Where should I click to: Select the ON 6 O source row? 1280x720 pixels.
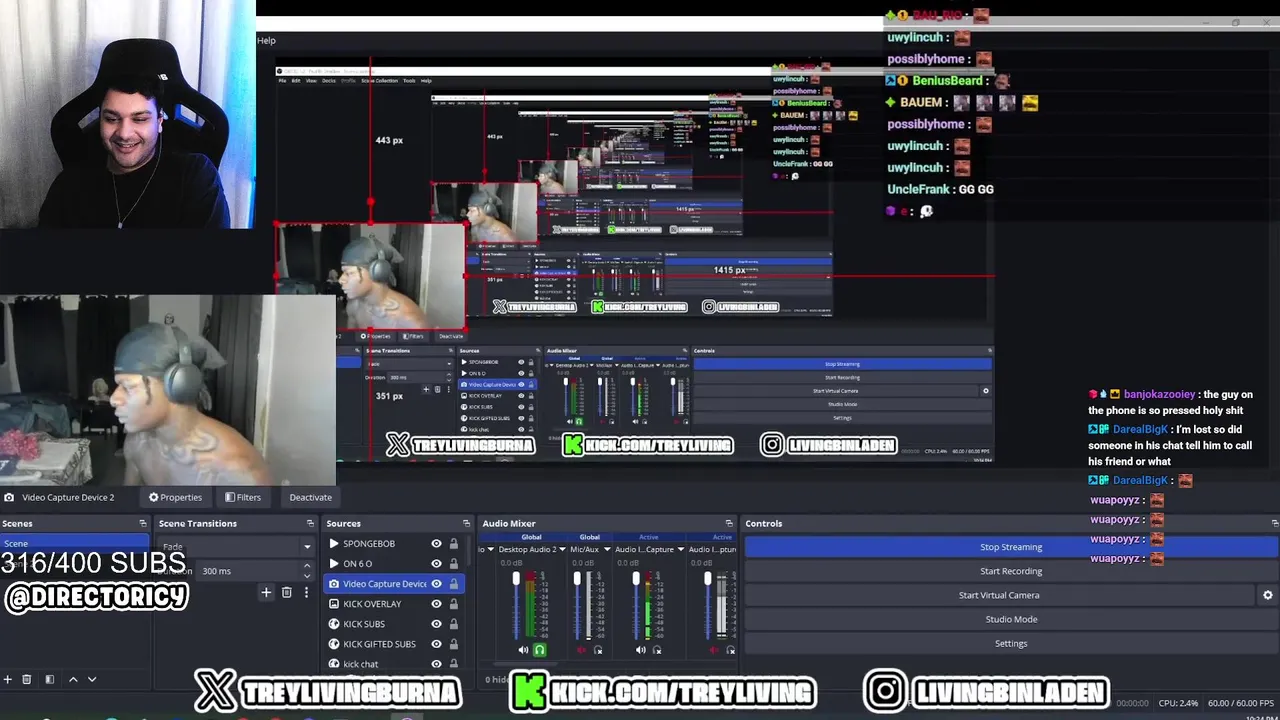click(394, 564)
